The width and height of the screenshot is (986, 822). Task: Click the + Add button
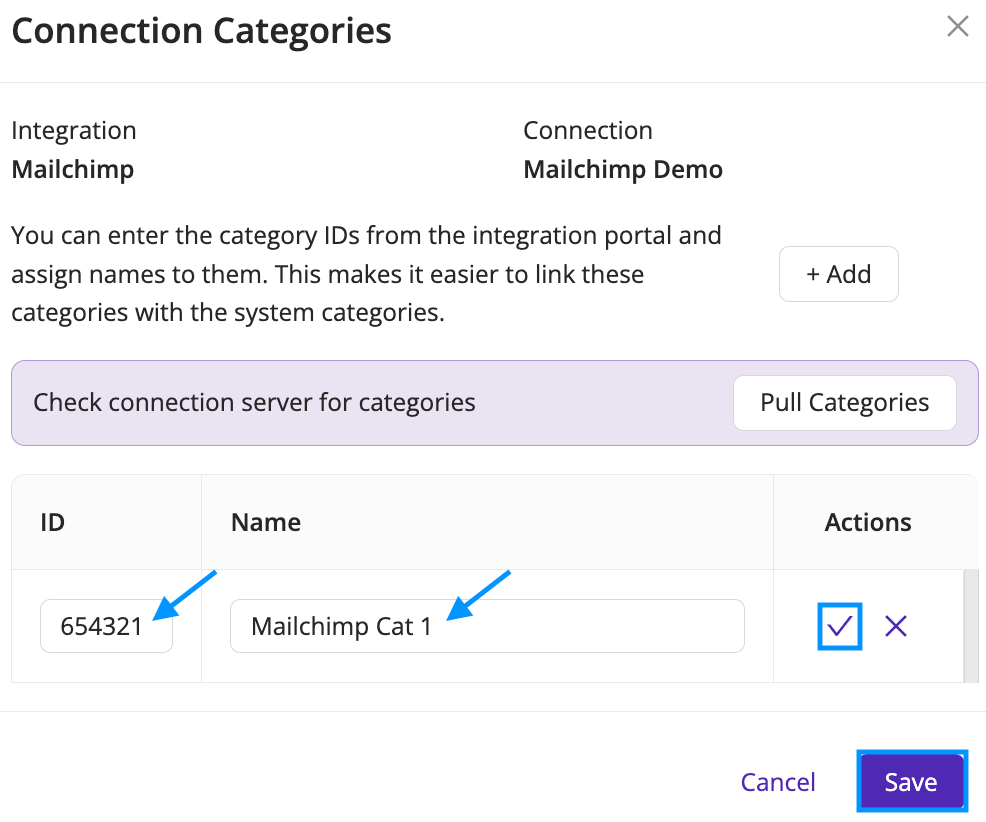click(x=838, y=274)
